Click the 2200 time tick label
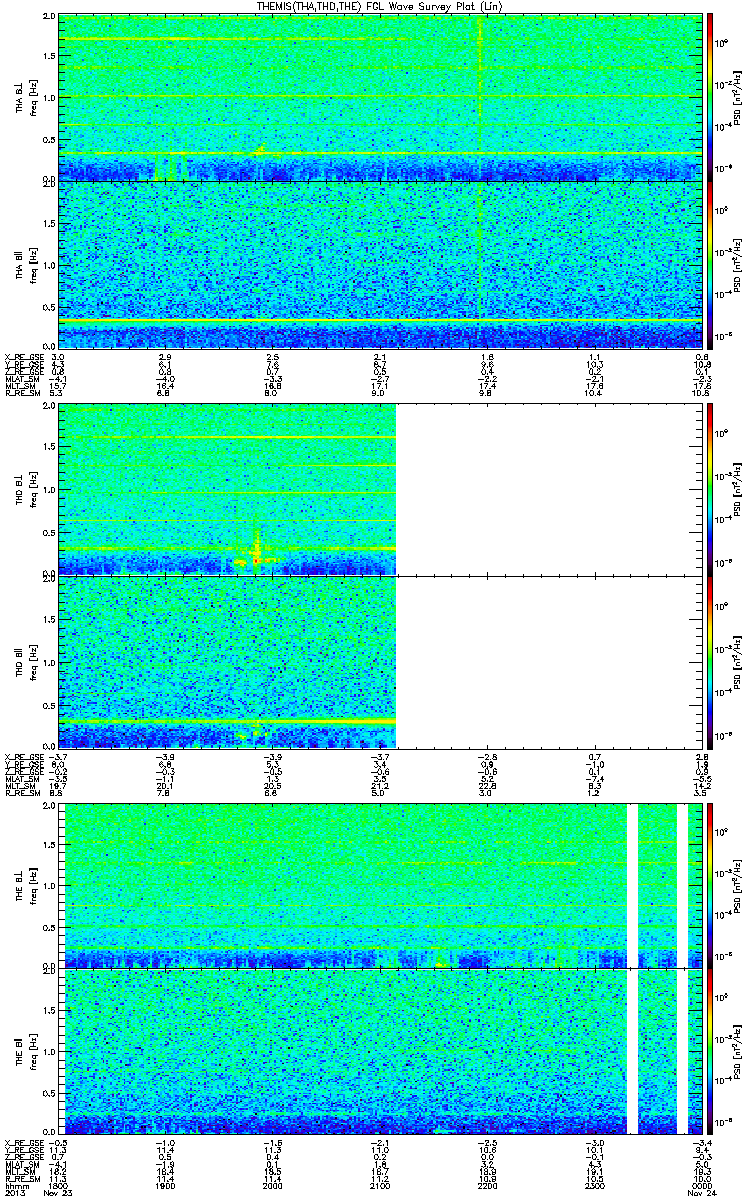750x1200 pixels. 487,1185
